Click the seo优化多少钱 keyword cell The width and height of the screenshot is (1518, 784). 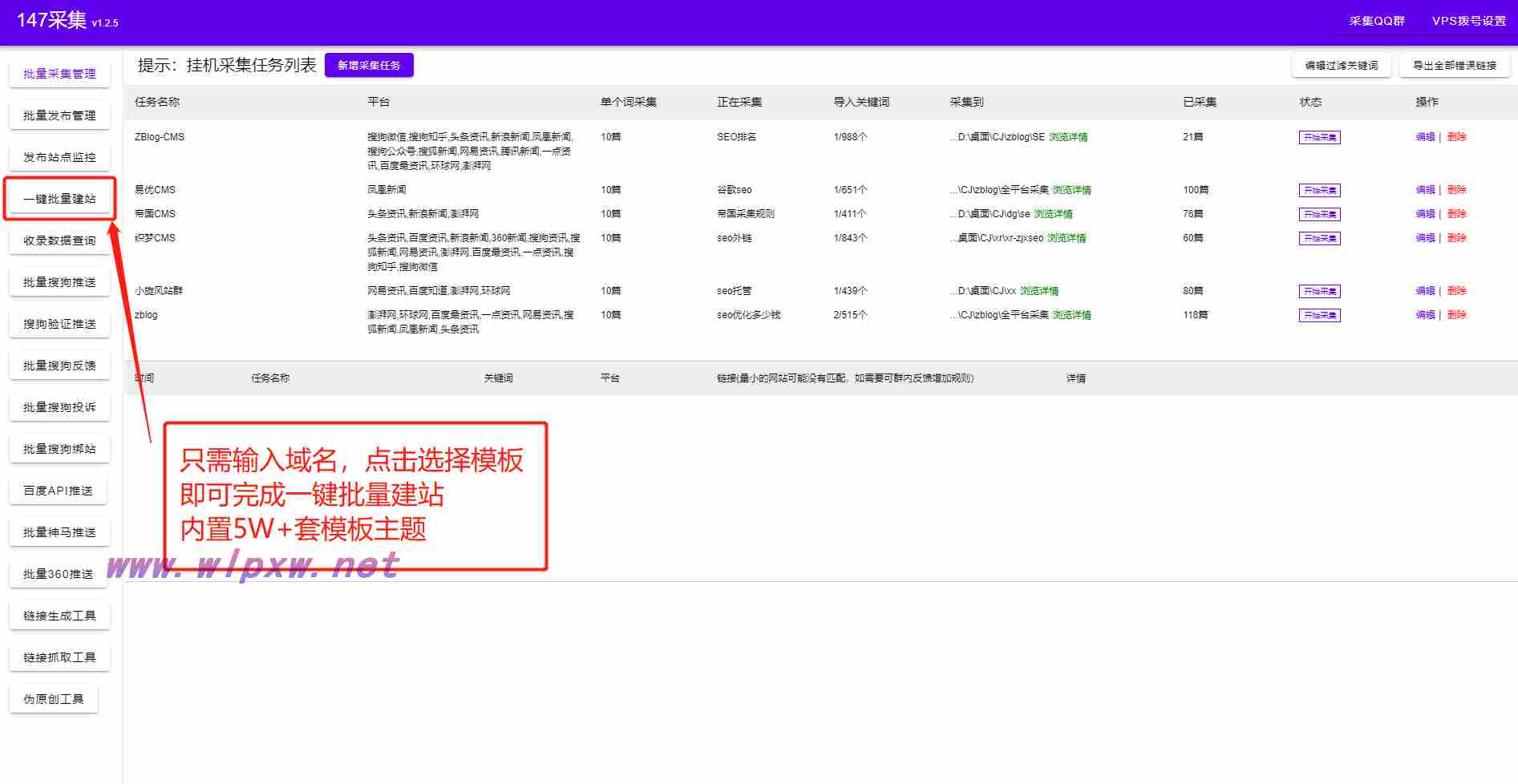(748, 315)
